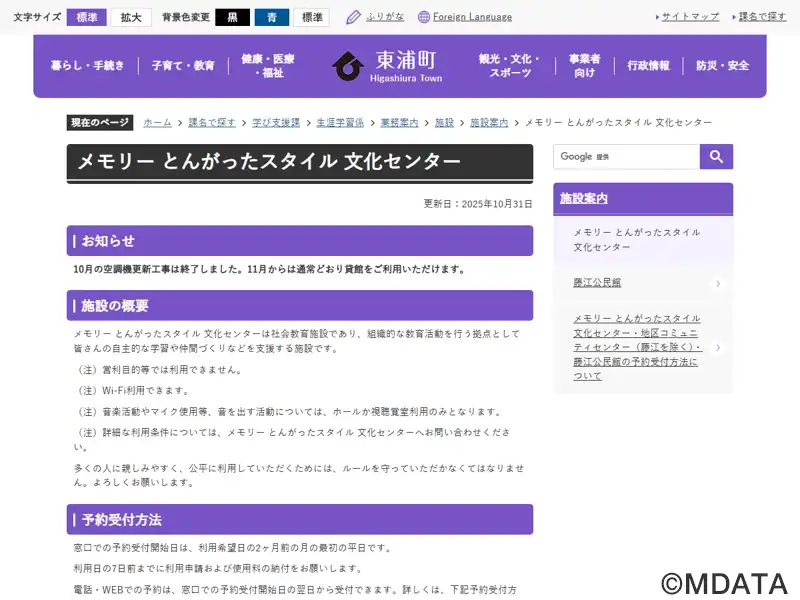Switch background color to black (黒)
Viewport: 800px width, 600px height.
click(x=232, y=17)
